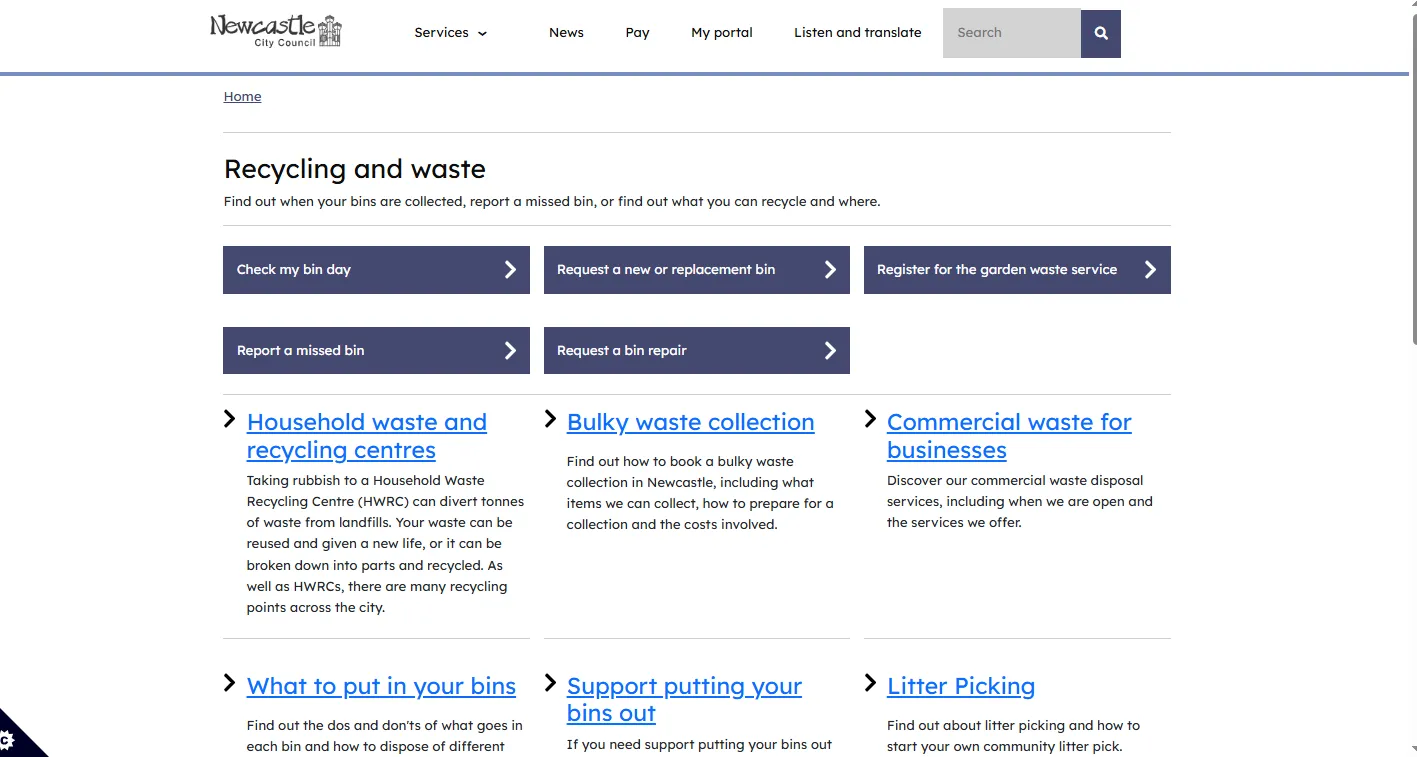Click arrow on Register for the garden waste service
Screen dimensions: 1417x757
click(x=1150, y=270)
